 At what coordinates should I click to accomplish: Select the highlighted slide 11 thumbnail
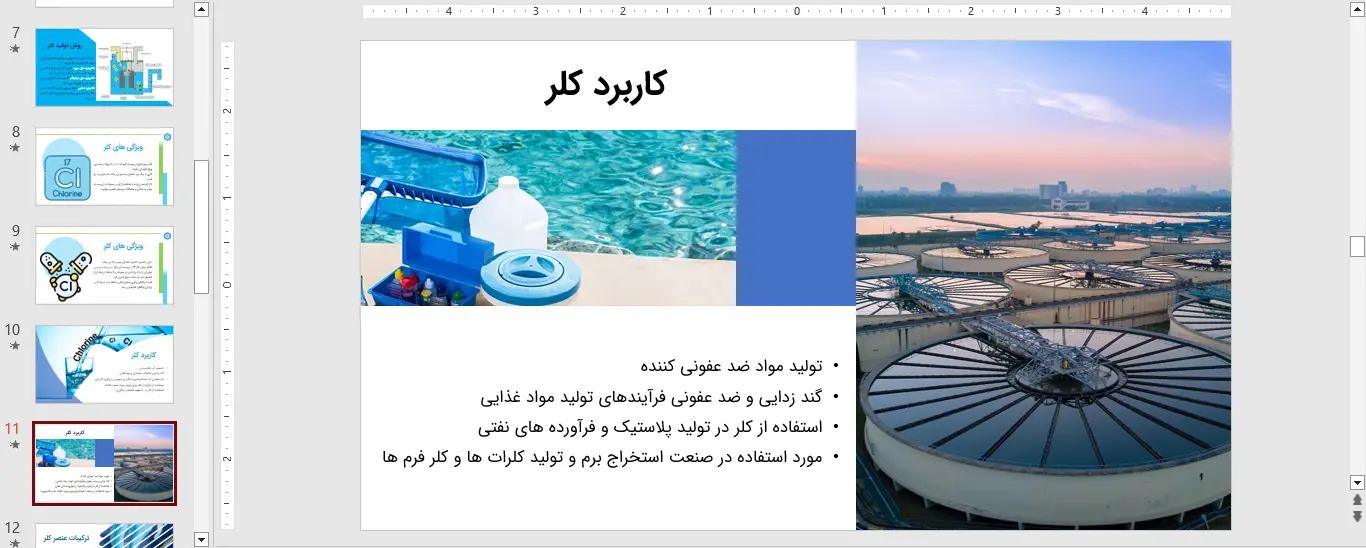click(x=105, y=463)
